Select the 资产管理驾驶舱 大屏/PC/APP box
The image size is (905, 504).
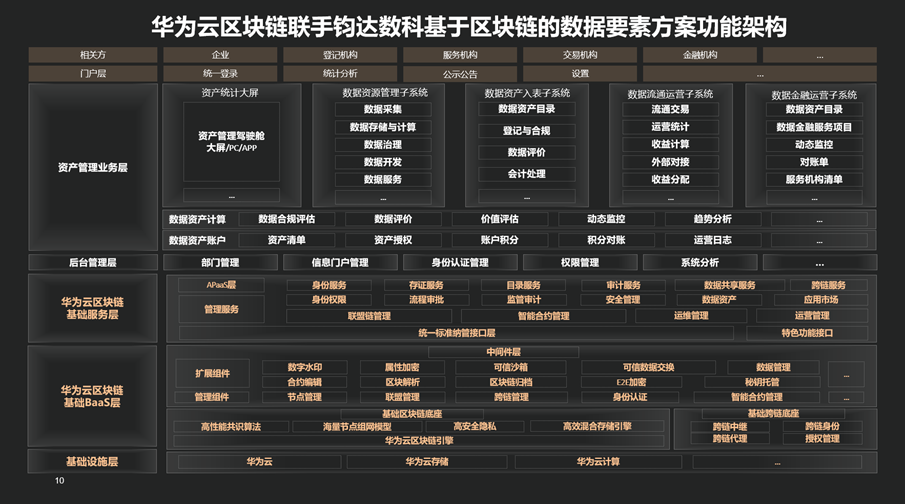(x=231, y=141)
